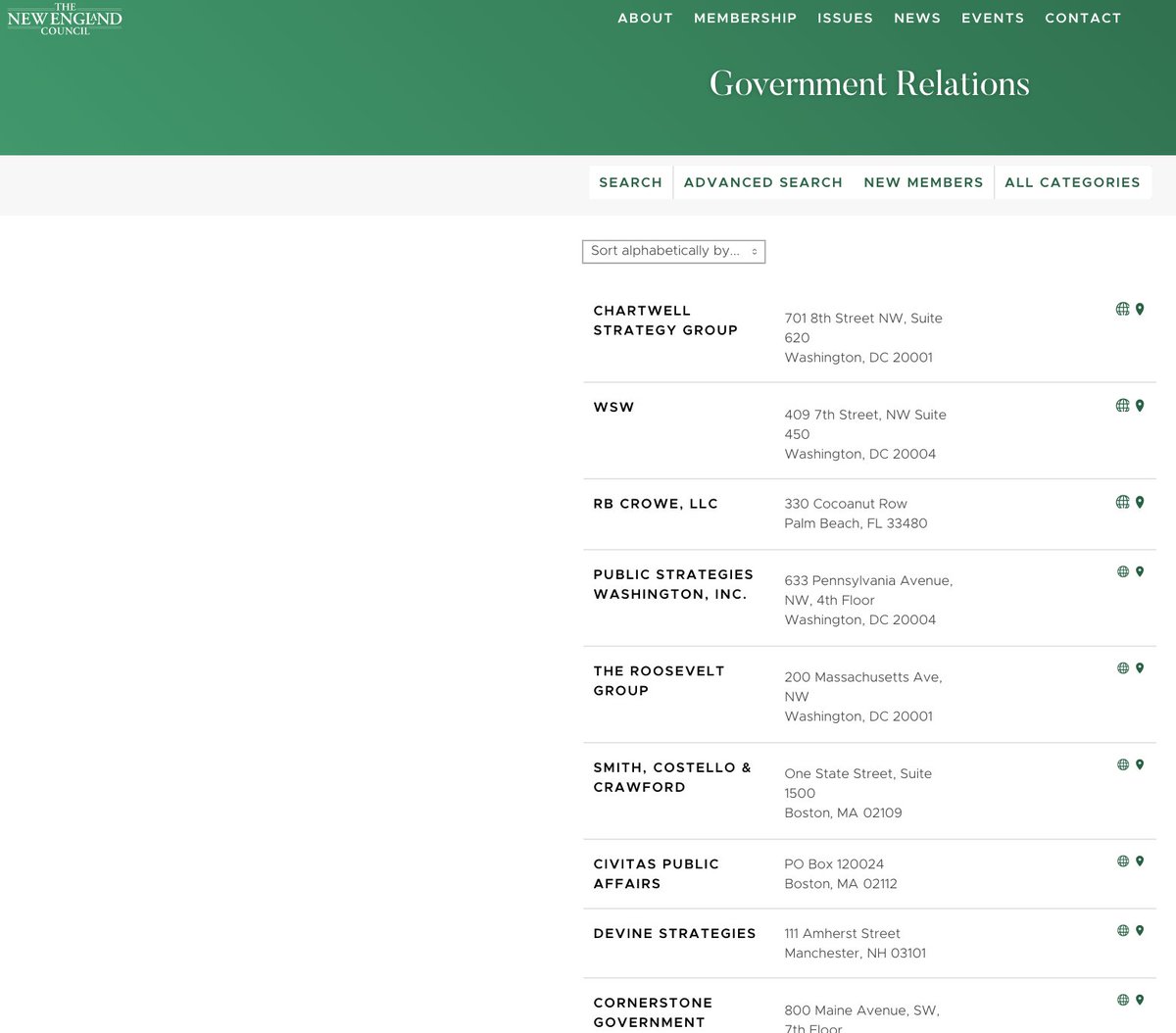This screenshot has height=1033, width=1176.
Task: Click address 330 Cocoanut Row
Action: point(846,504)
